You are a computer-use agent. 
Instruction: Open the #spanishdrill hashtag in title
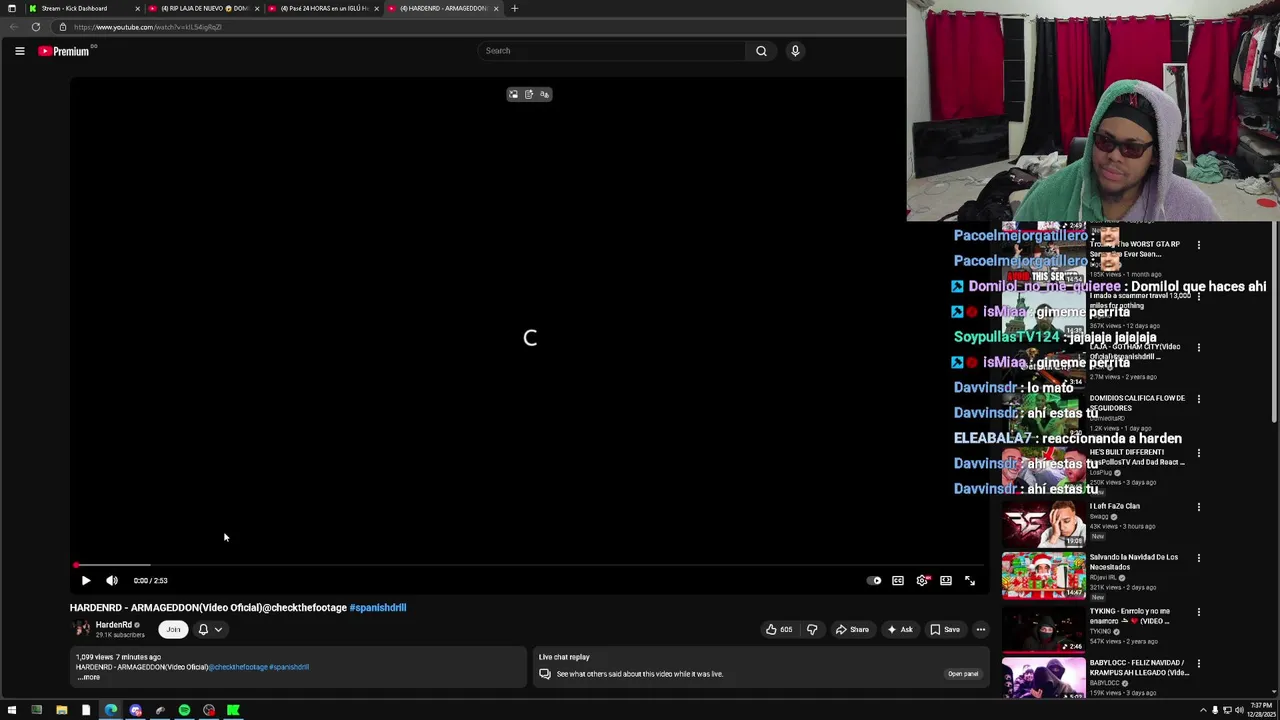click(x=378, y=607)
